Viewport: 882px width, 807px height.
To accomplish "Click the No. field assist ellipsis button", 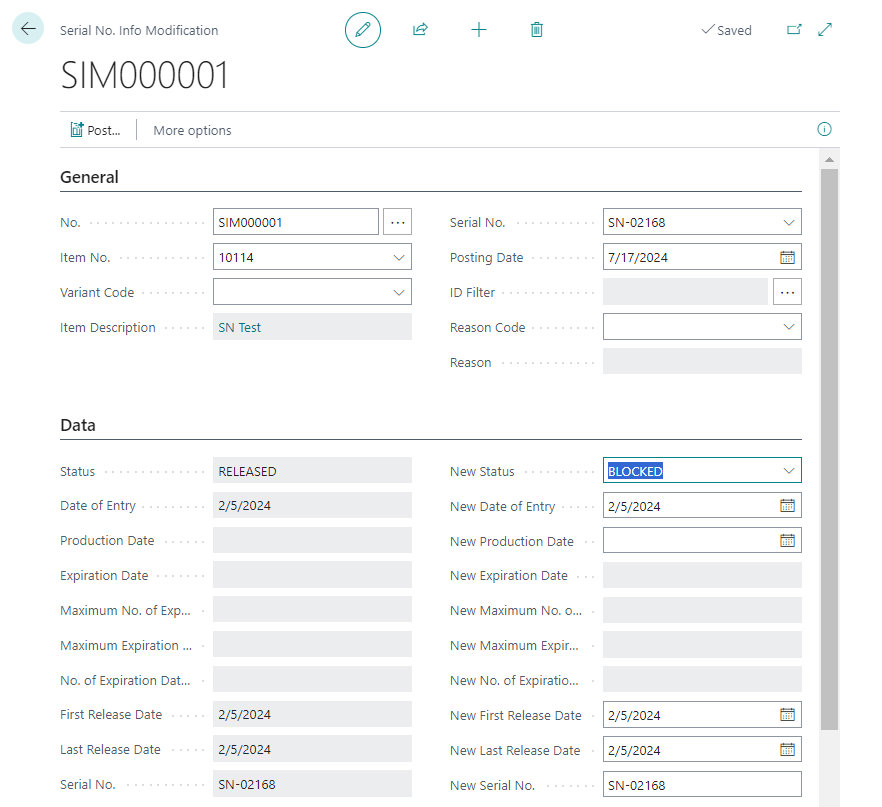I will [397, 222].
